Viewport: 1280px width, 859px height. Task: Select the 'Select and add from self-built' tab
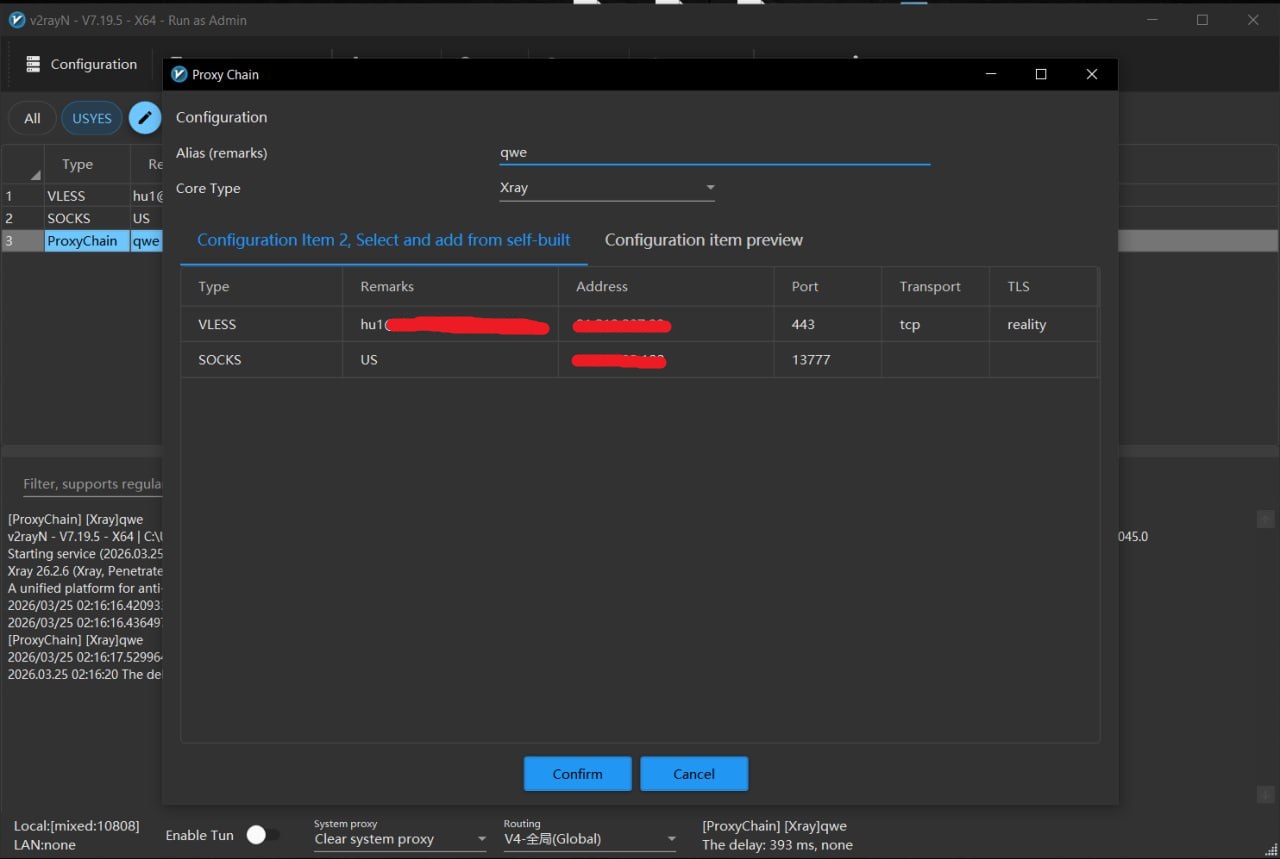(x=383, y=240)
